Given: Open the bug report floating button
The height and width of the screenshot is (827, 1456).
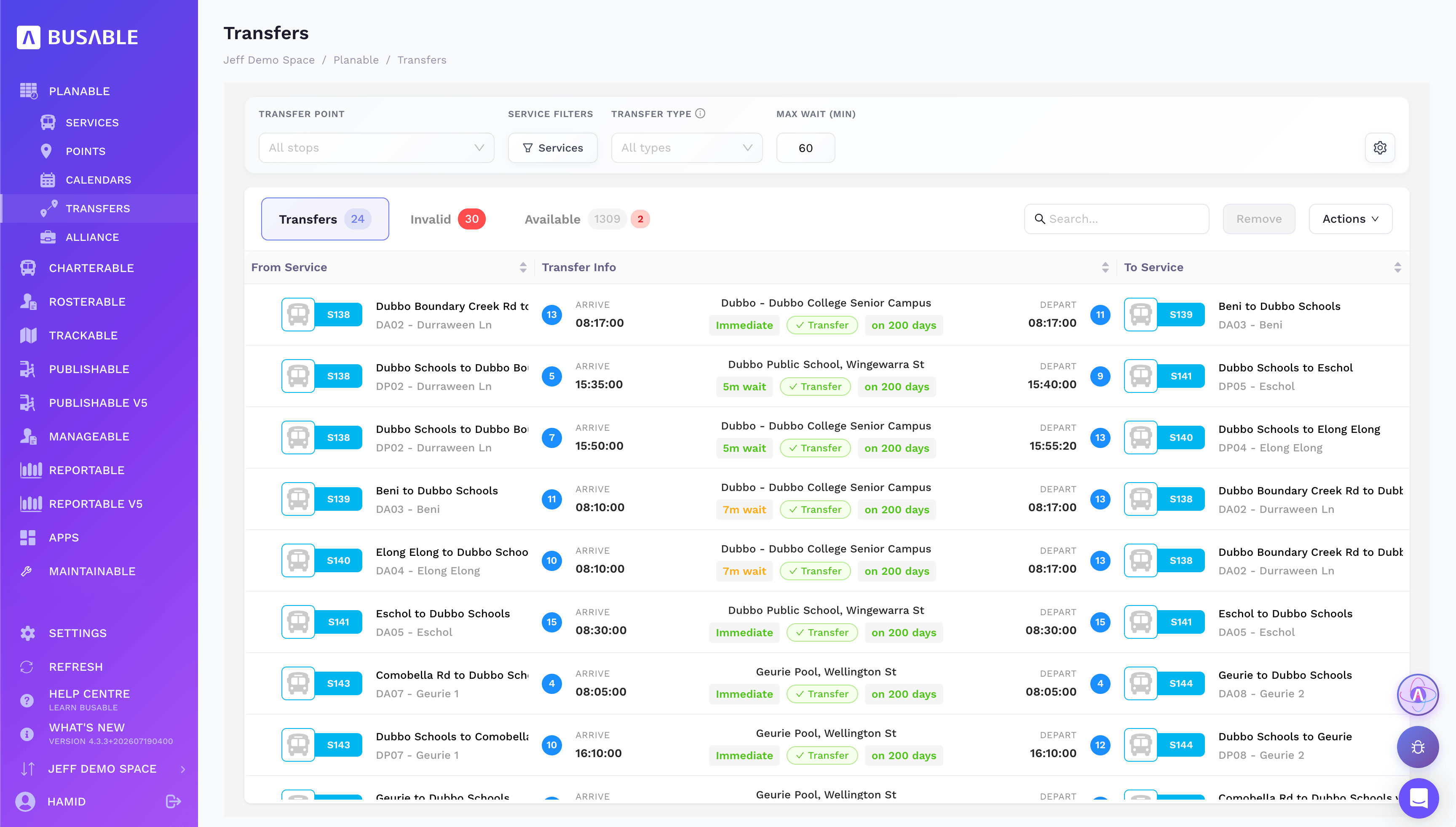Looking at the screenshot, I should point(1418,747).
